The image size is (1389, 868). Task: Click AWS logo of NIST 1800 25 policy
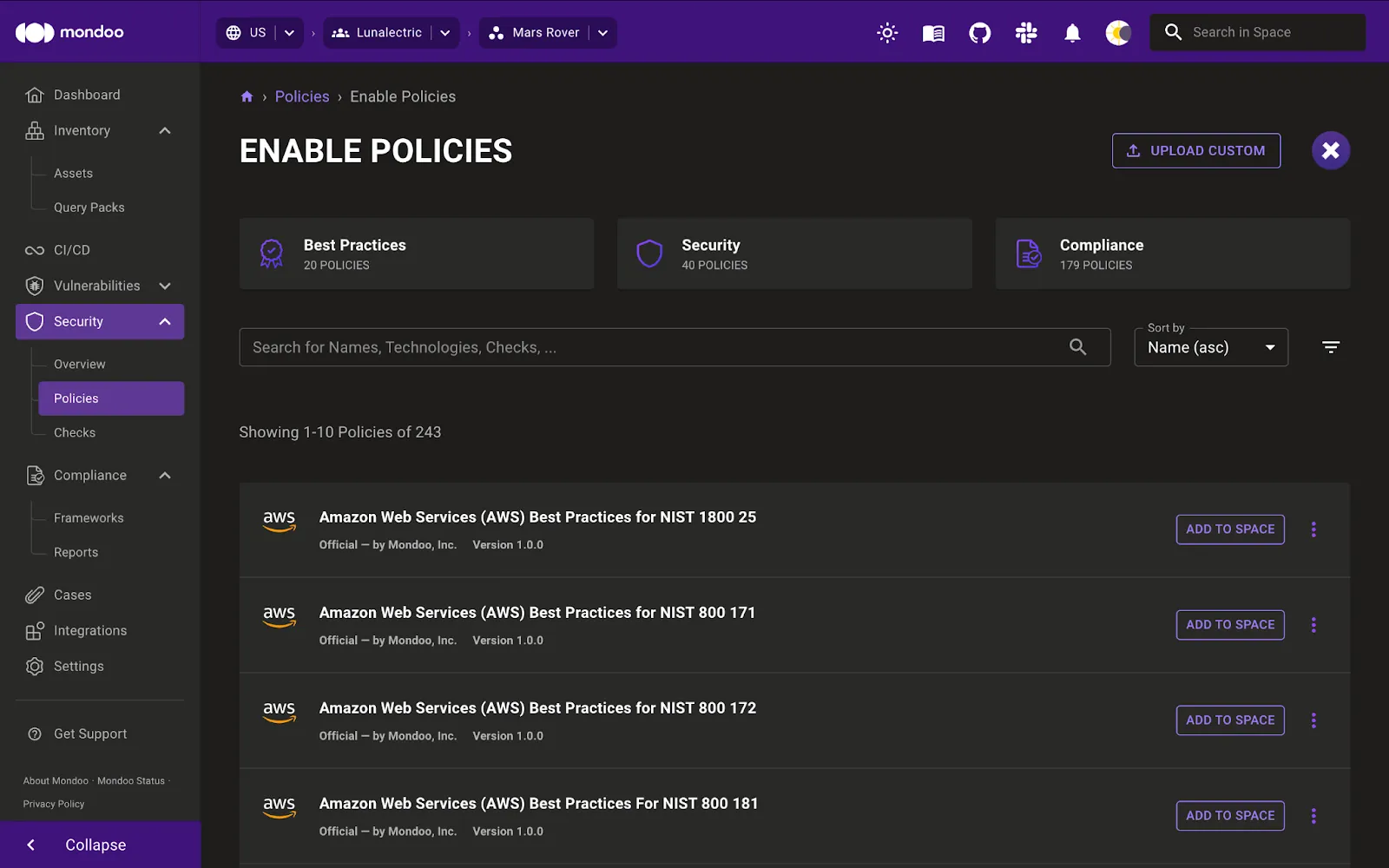(x=280, y=521)
